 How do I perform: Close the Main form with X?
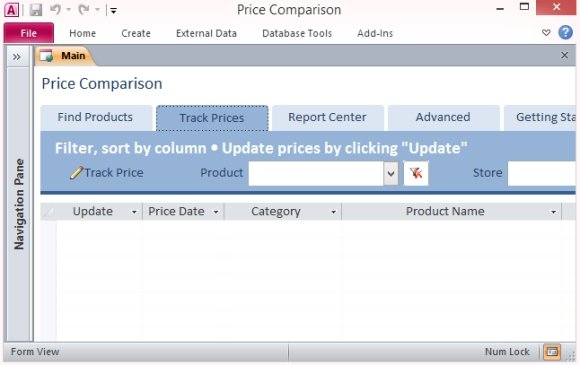tap(564, 55)
